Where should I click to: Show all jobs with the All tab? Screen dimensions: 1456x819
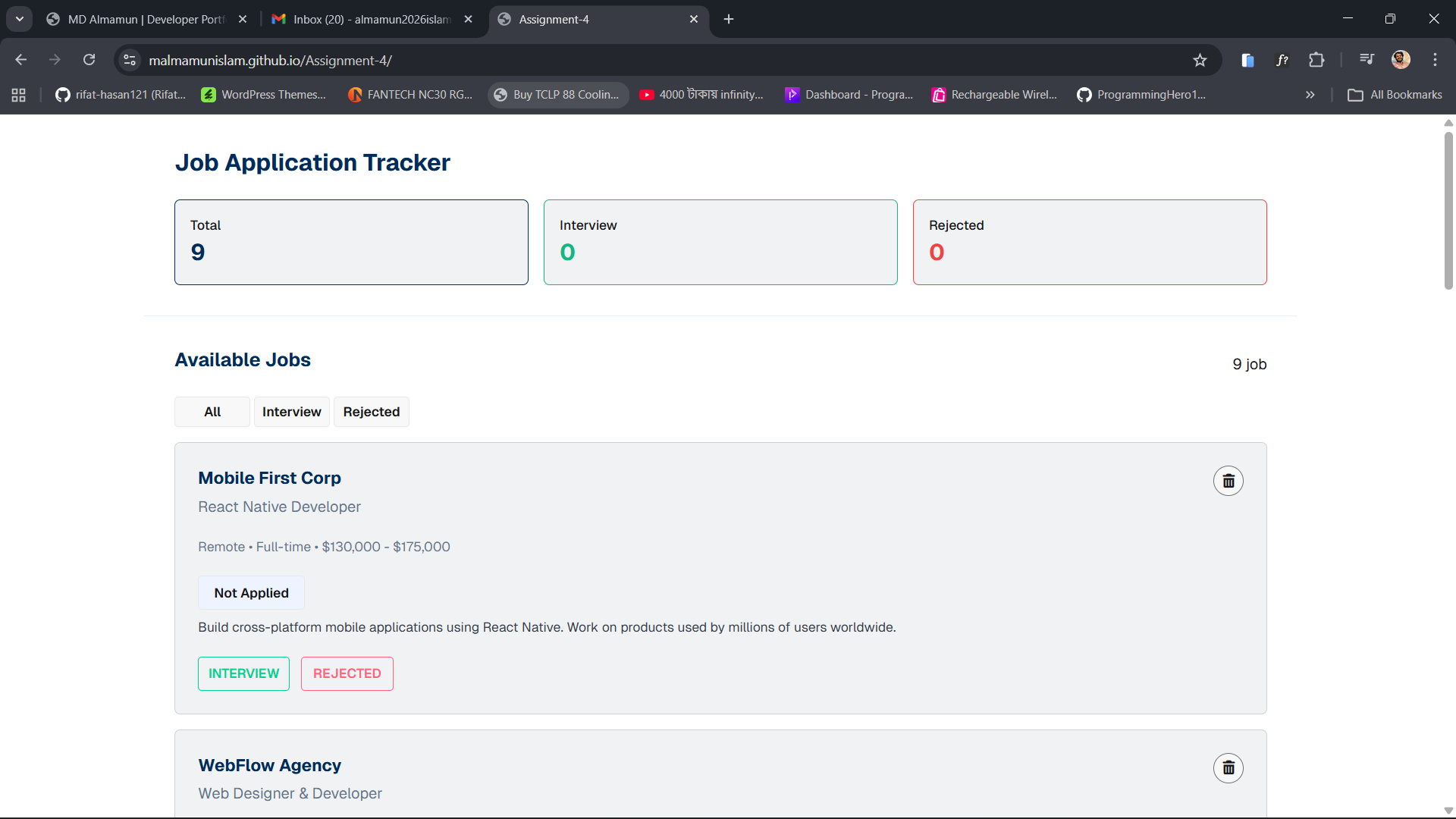[x=212, y=412]
